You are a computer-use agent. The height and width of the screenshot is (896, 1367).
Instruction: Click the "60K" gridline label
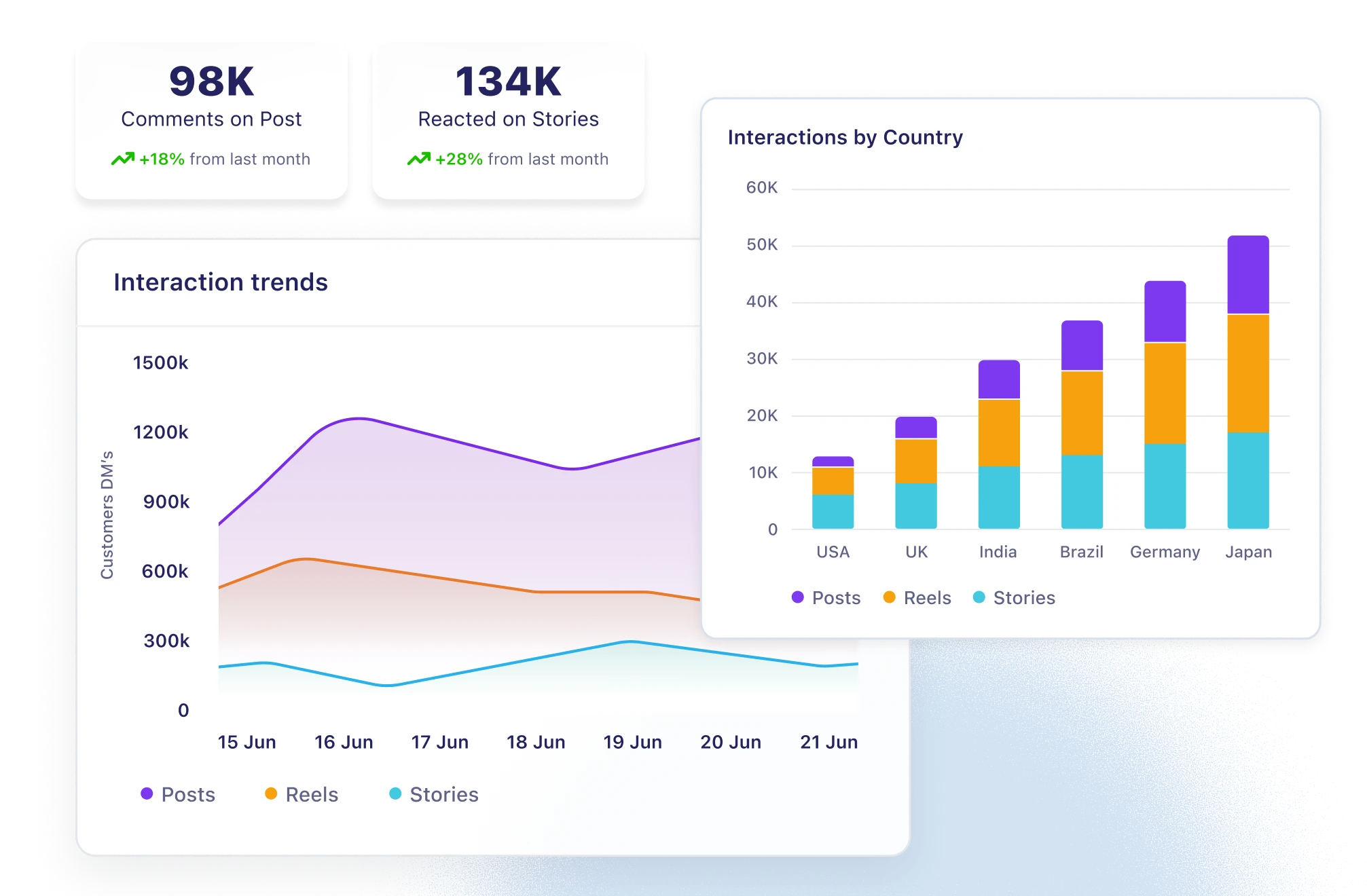coord(762,187)
